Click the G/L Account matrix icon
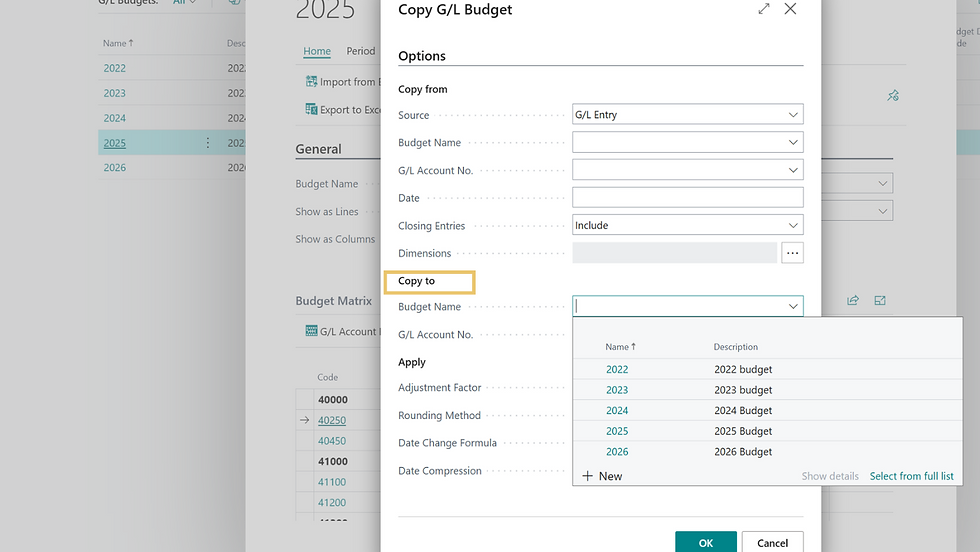Image resolution: width=980 pixels, height=552 pixels. pos(311,331)
